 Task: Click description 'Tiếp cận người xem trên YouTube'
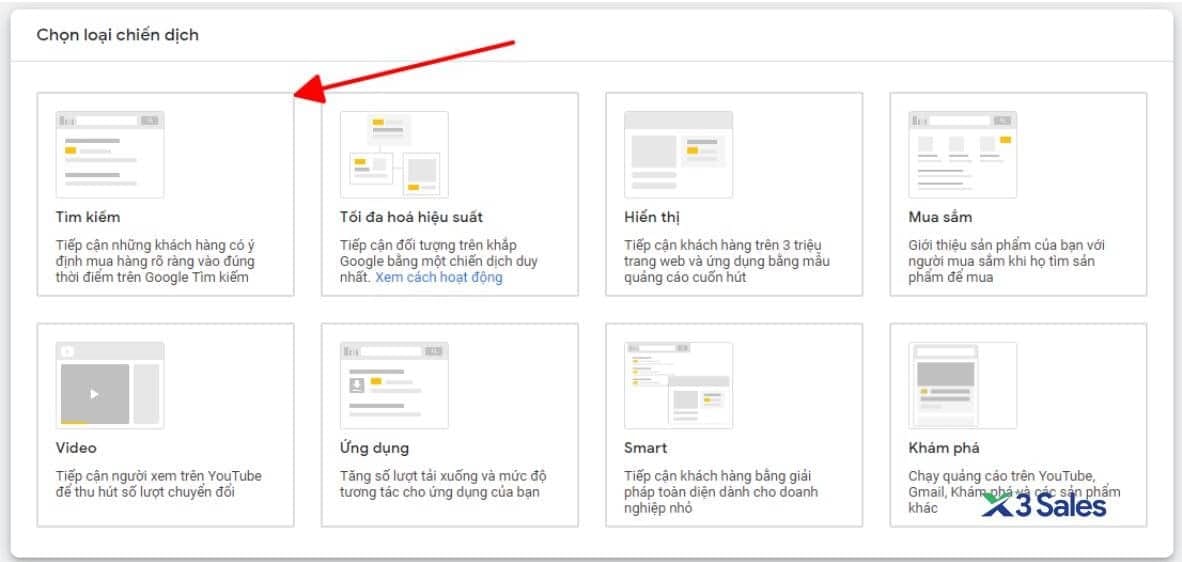(159, 484)
